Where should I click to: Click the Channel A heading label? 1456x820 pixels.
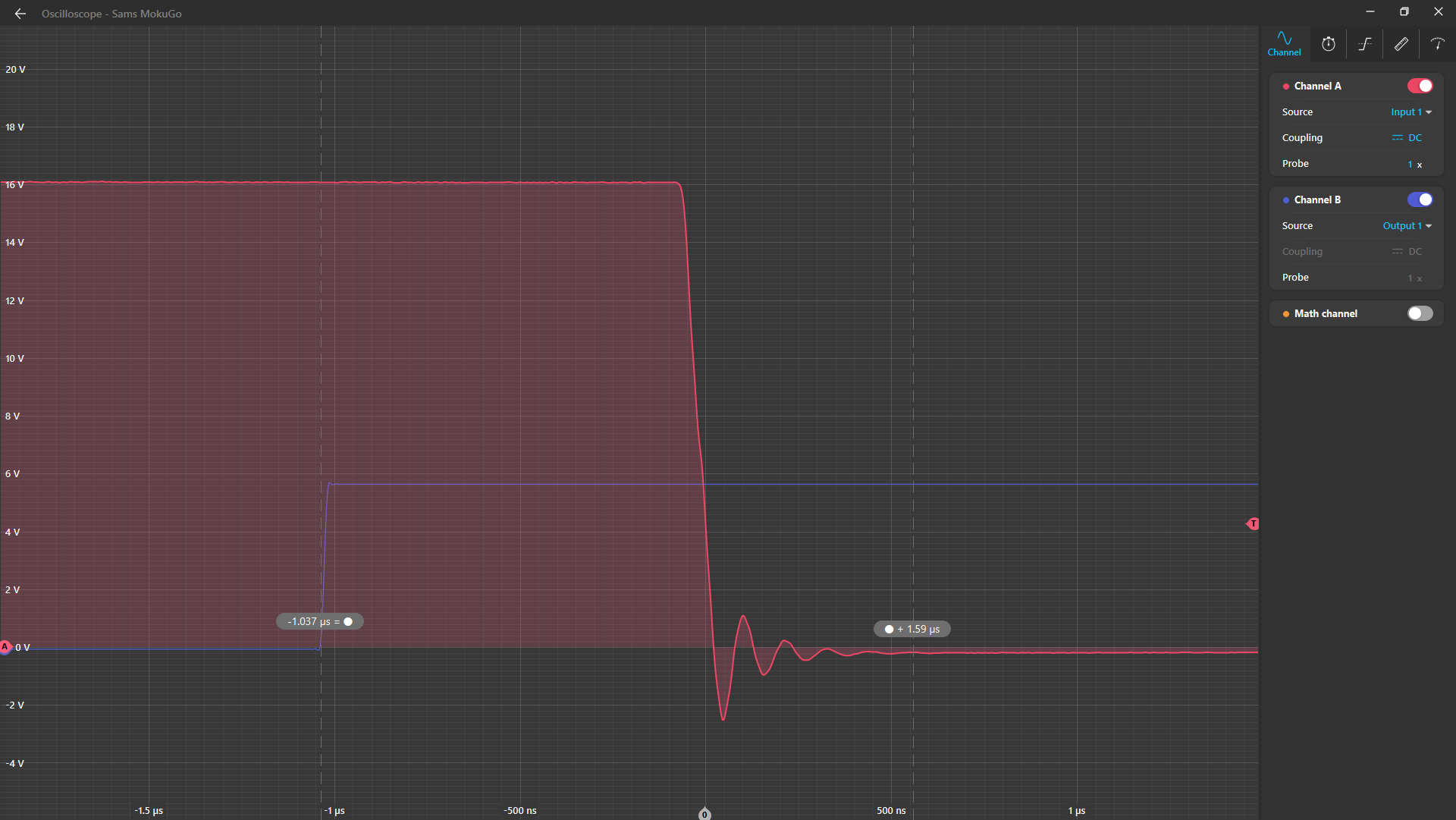(1317, 86)
